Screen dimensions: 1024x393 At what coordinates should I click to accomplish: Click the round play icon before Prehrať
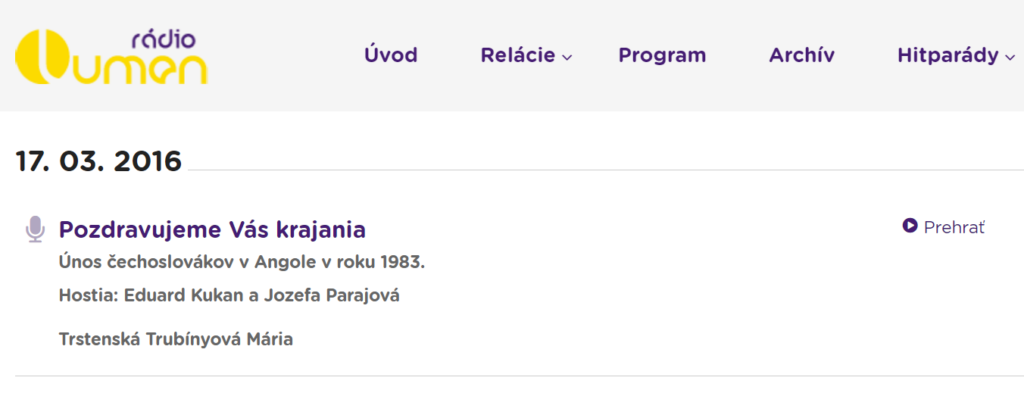pos(910,226)
